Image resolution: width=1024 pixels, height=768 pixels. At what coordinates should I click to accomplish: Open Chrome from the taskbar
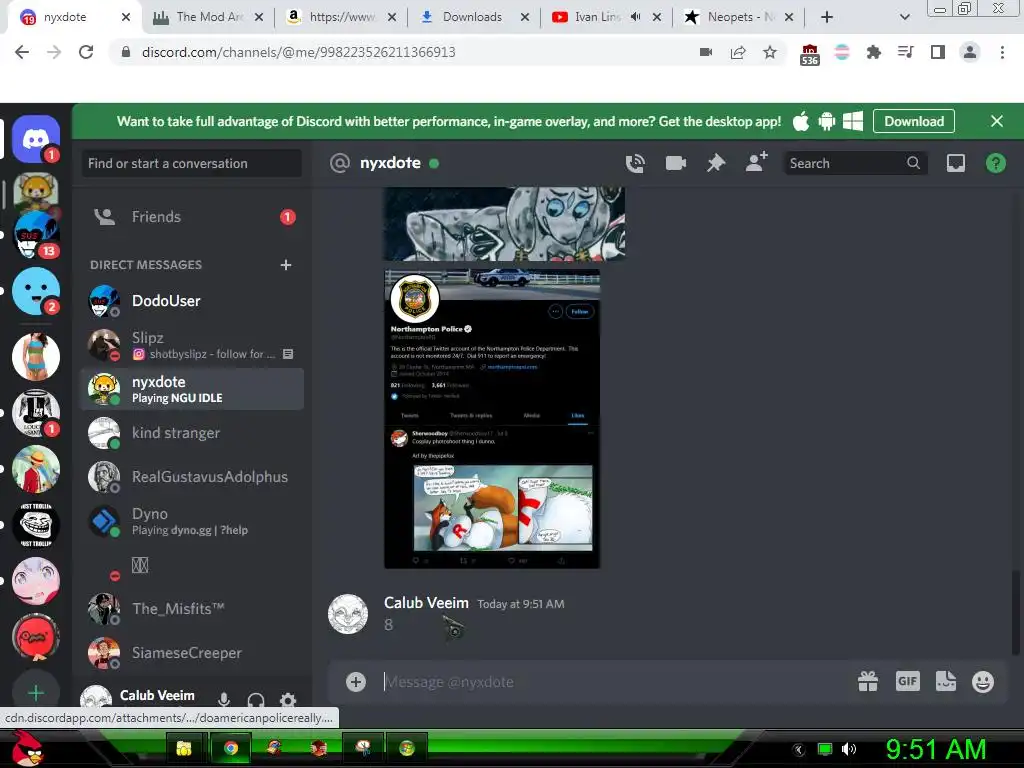tap(231, 748)
